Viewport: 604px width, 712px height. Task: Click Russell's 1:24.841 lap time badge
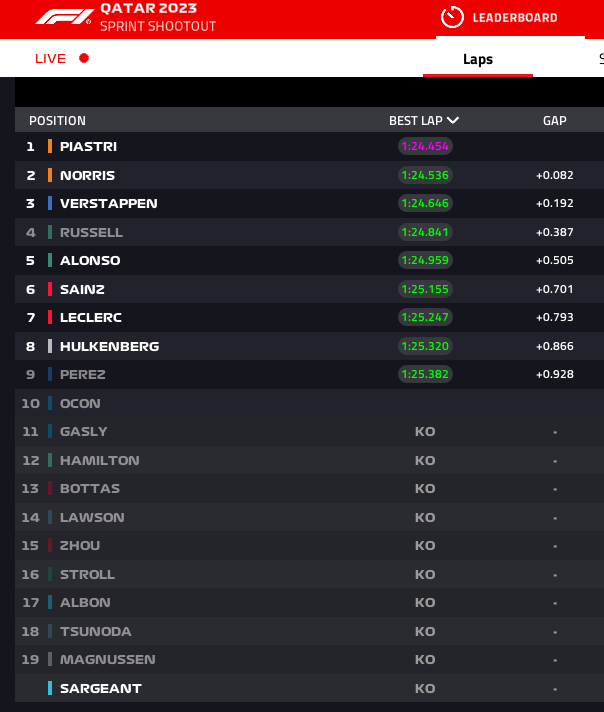425,232
